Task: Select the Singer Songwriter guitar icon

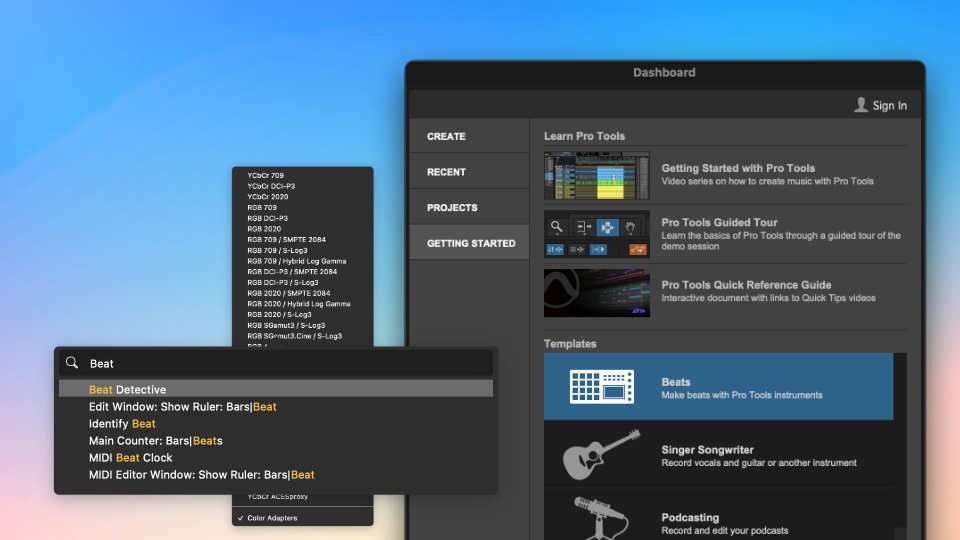Action: 601,454
